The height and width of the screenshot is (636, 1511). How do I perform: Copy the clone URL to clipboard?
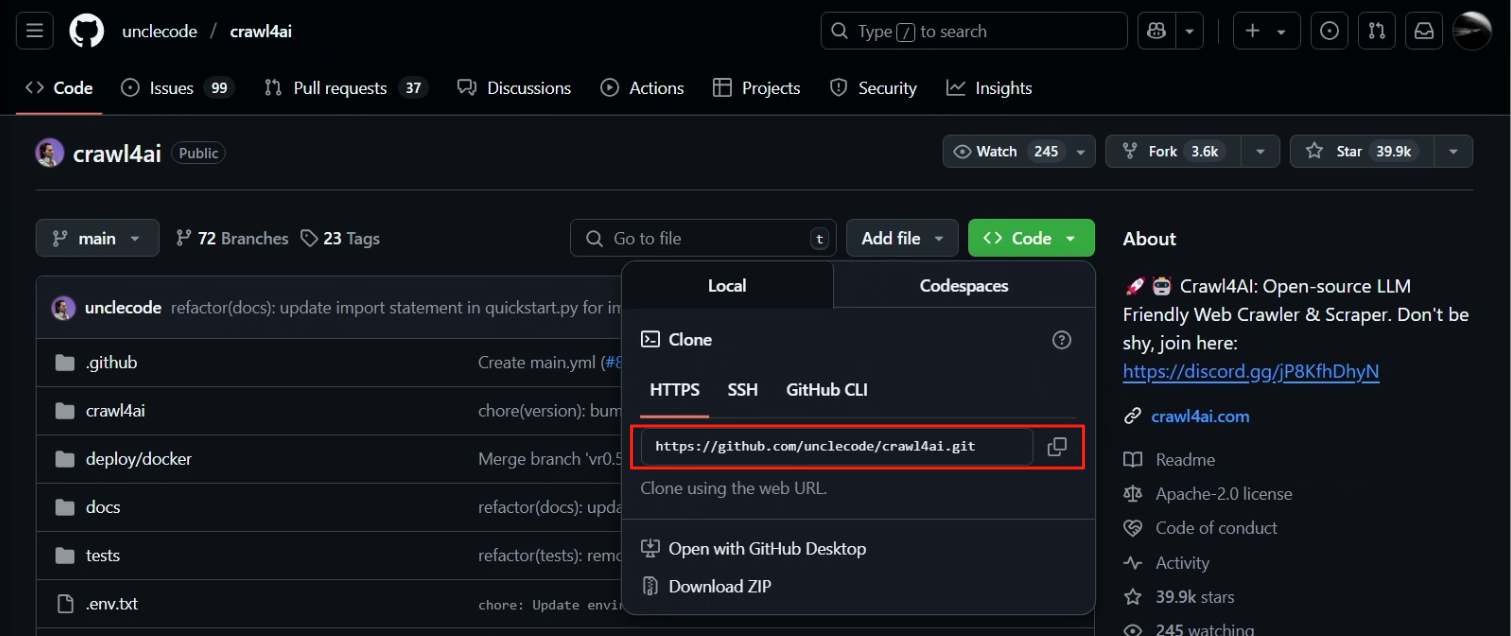tap(1057, 447)
